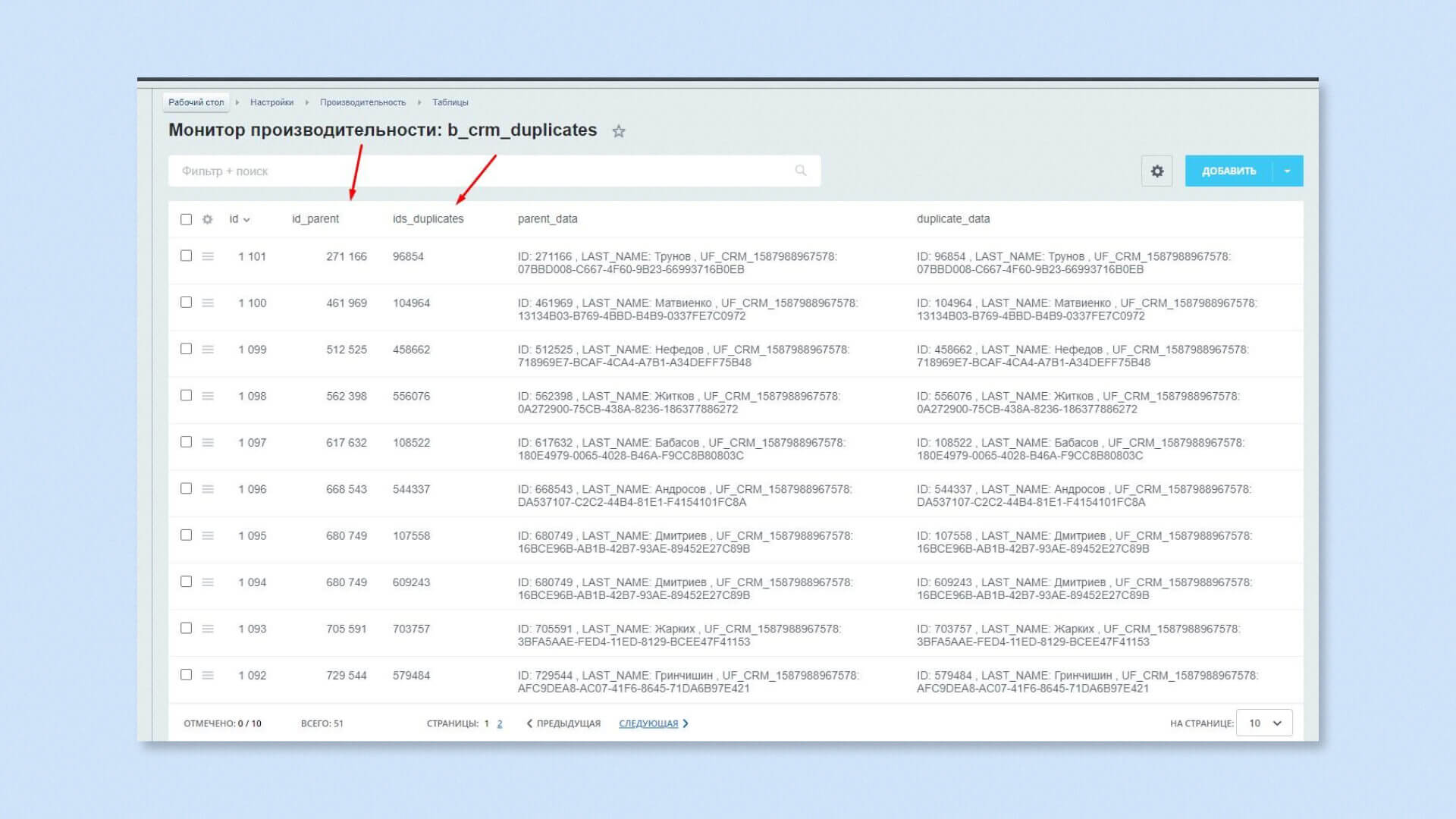1456x819 pixels.
Task: Click column settings gear in table header
Action: coord(208,219)
